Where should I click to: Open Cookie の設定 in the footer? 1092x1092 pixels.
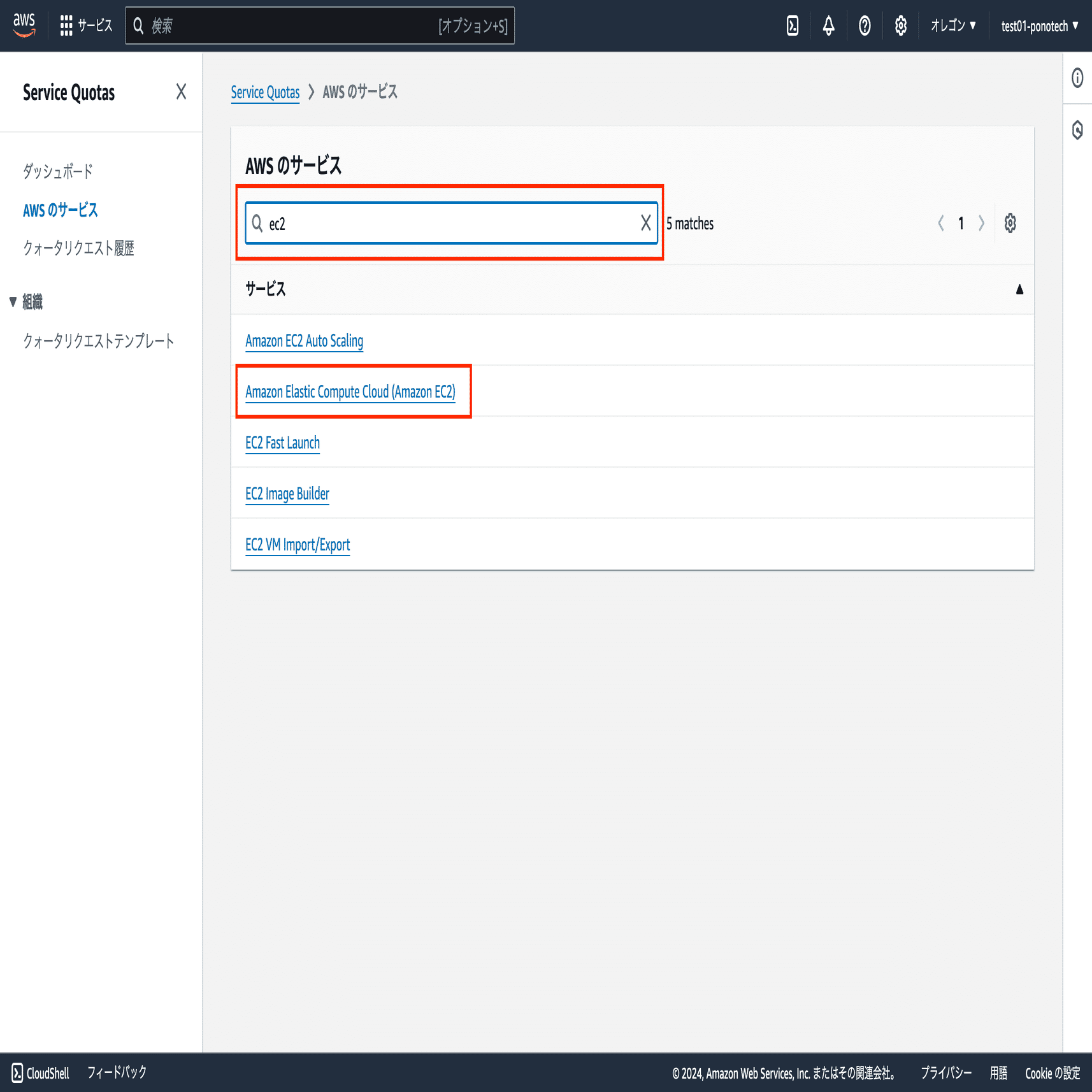1052,1073
